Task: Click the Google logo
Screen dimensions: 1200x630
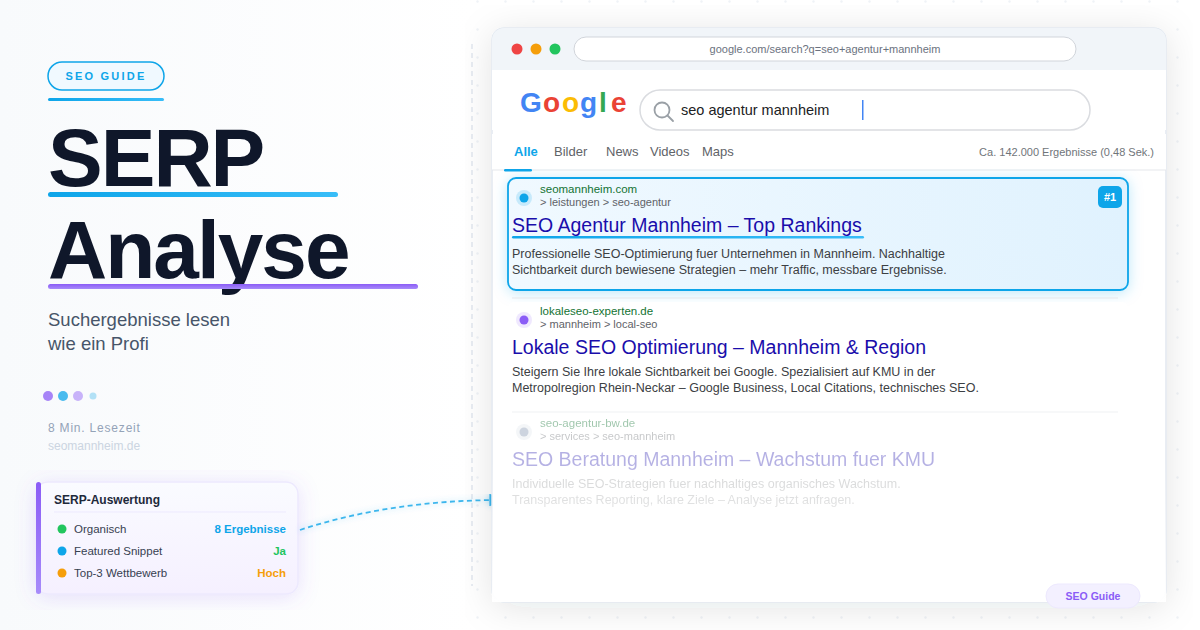Action: [573, 104]
